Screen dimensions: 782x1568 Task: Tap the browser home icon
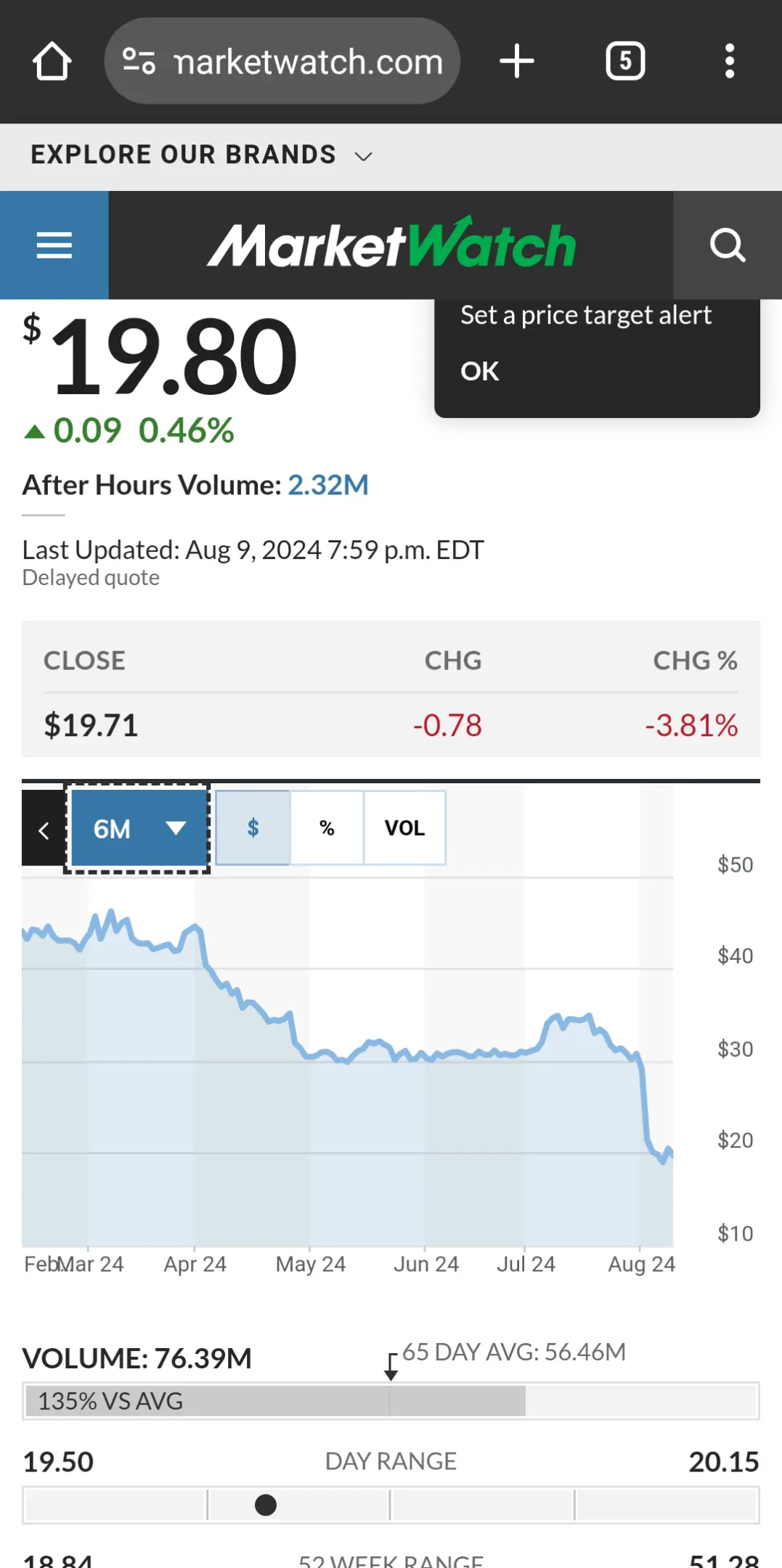pyautogui.click(x=52, y=61)
